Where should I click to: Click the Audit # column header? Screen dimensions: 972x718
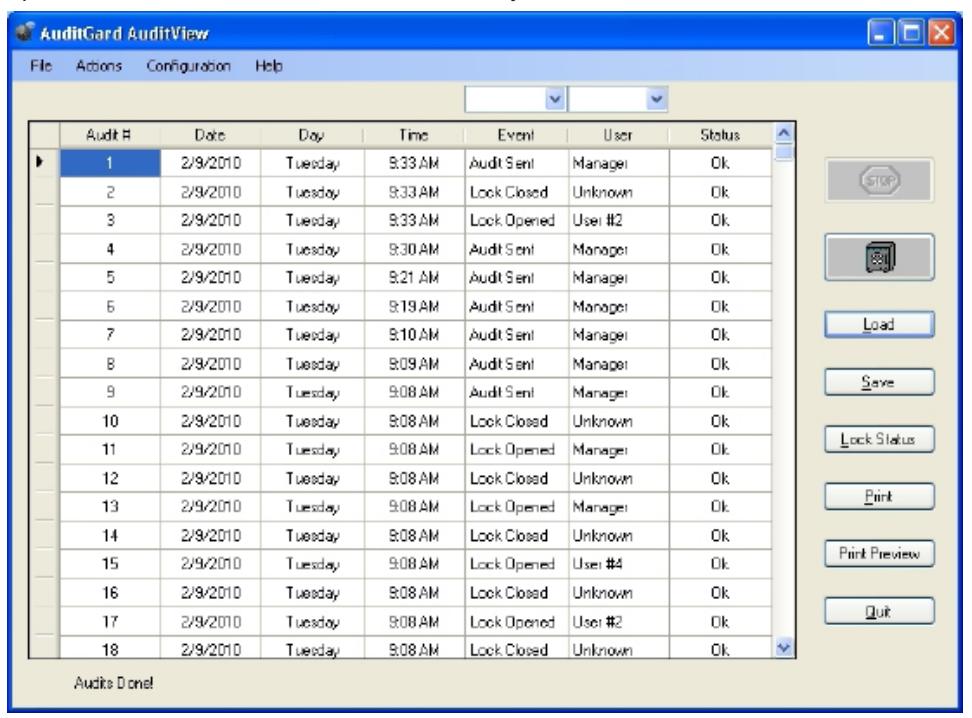109,135
